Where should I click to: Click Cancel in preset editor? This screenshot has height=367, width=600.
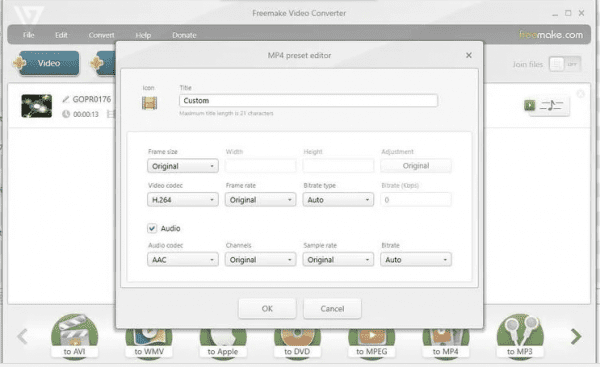coord(332,309)
